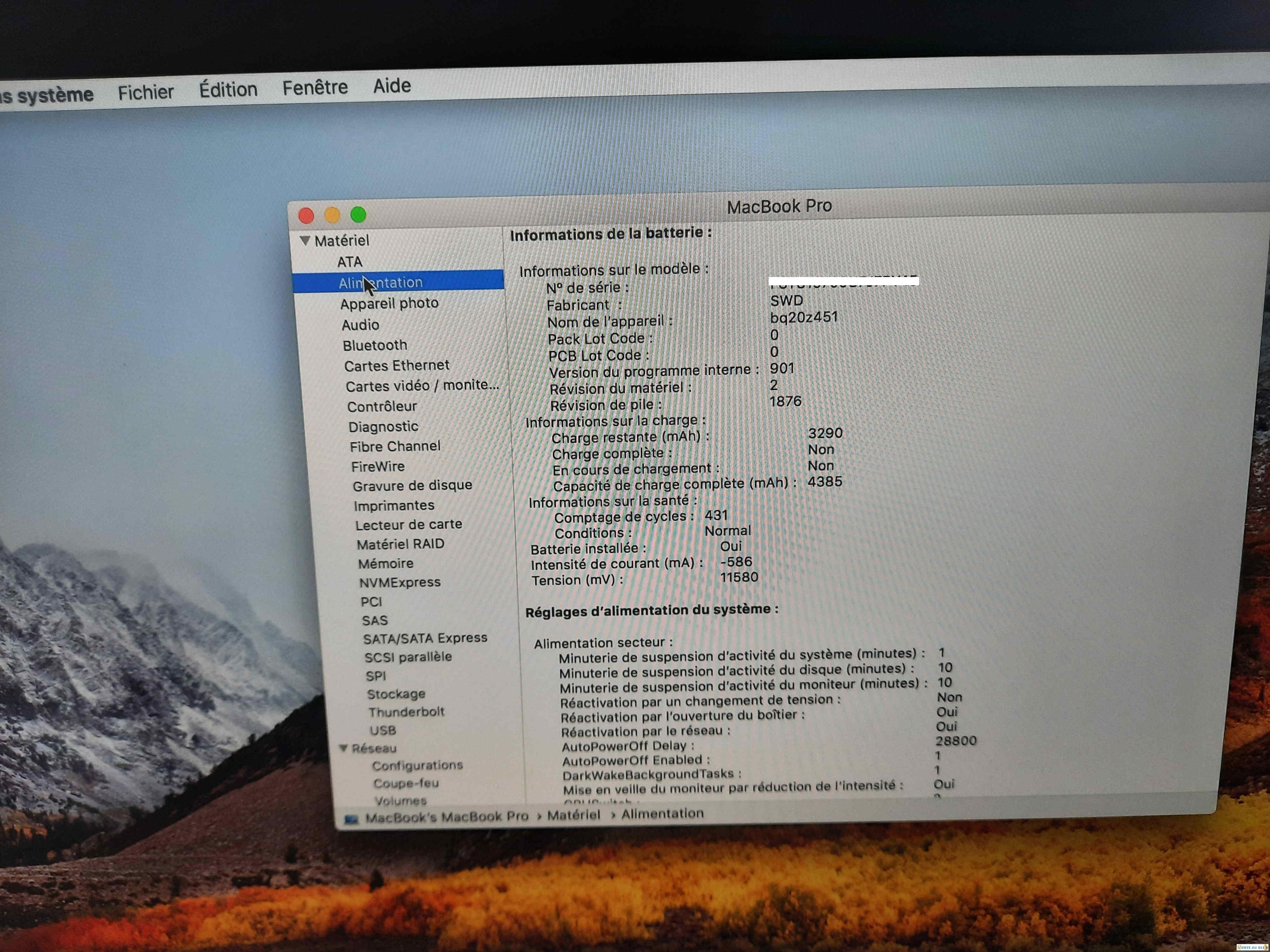Select Mémoire in the sidebar
This screenshot has height=952, width=1270.
click(385, 564)
